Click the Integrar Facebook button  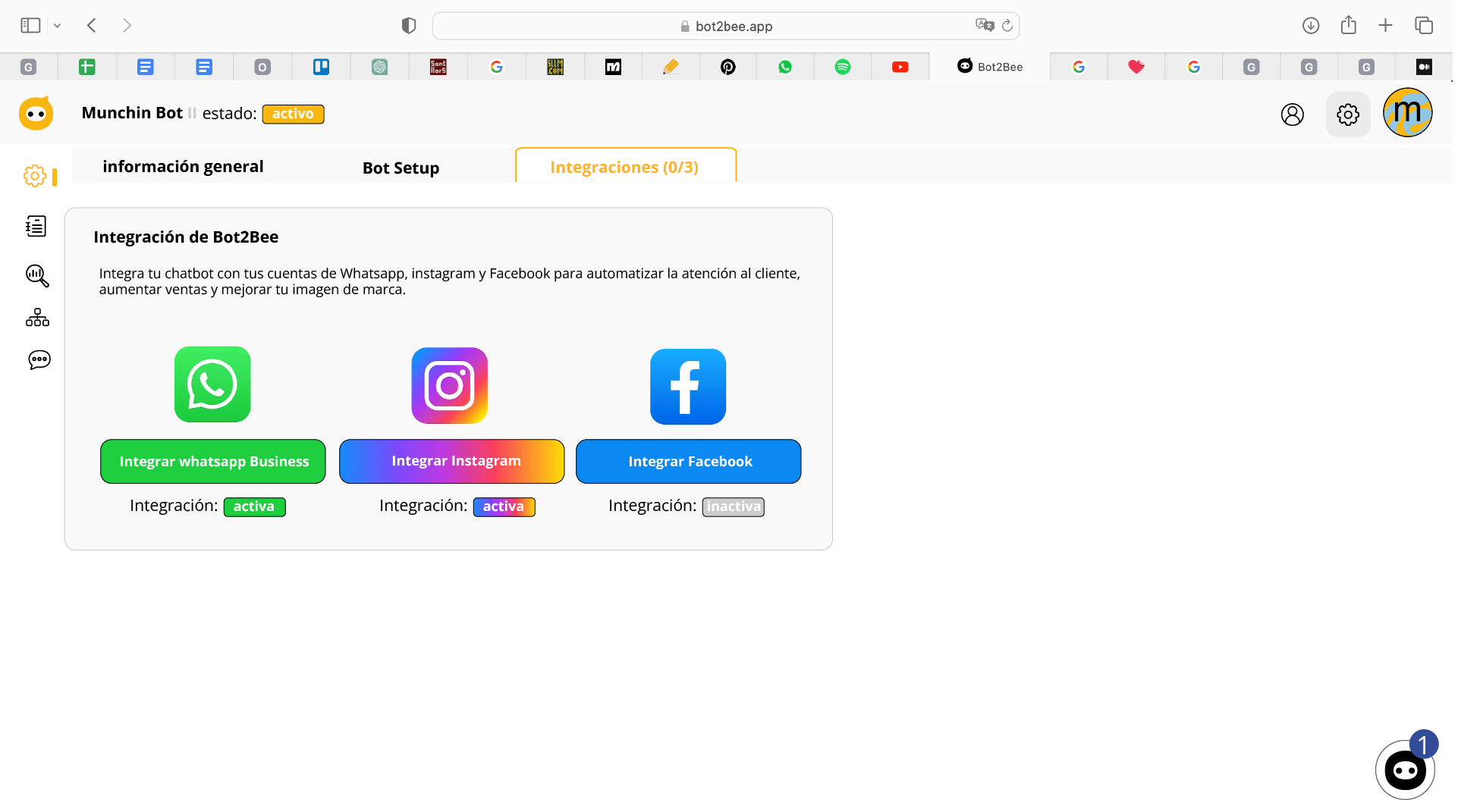[x=688, y=461]
